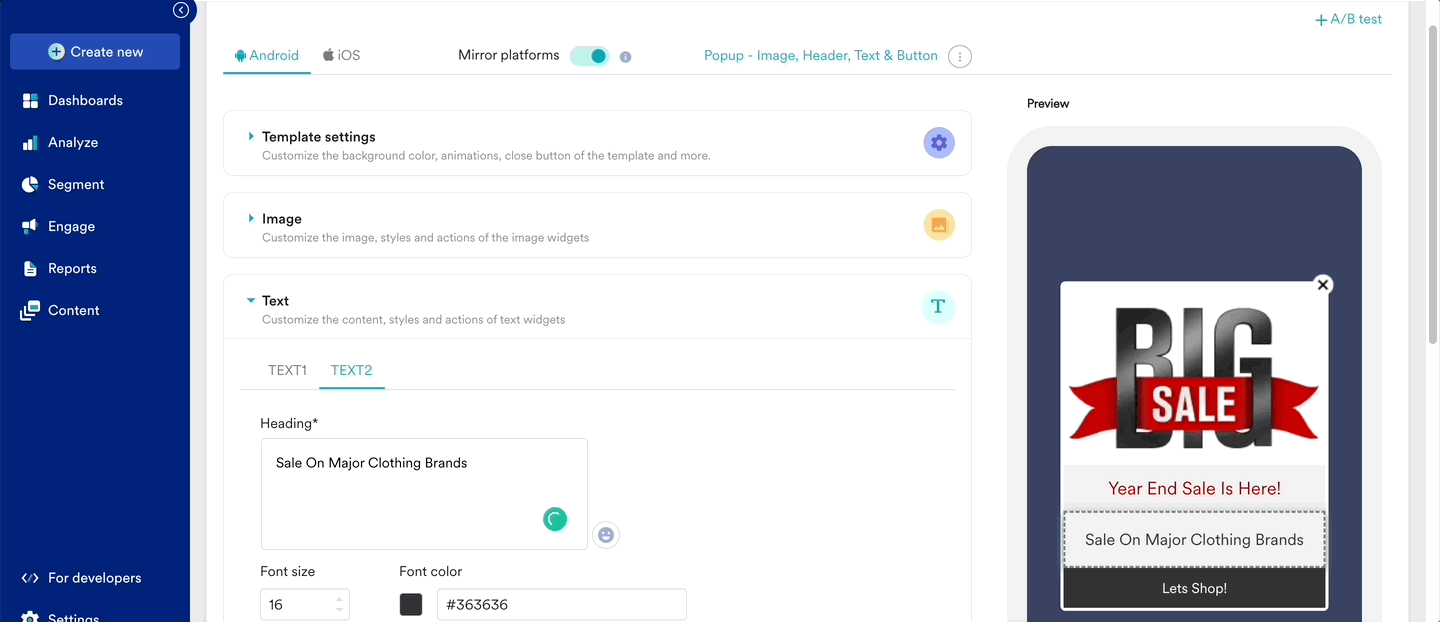Image resolution: width=1440 pixels, height=622 pixels.
Task: Switch to the iOS platform tab
Action: tap(341, 56)
